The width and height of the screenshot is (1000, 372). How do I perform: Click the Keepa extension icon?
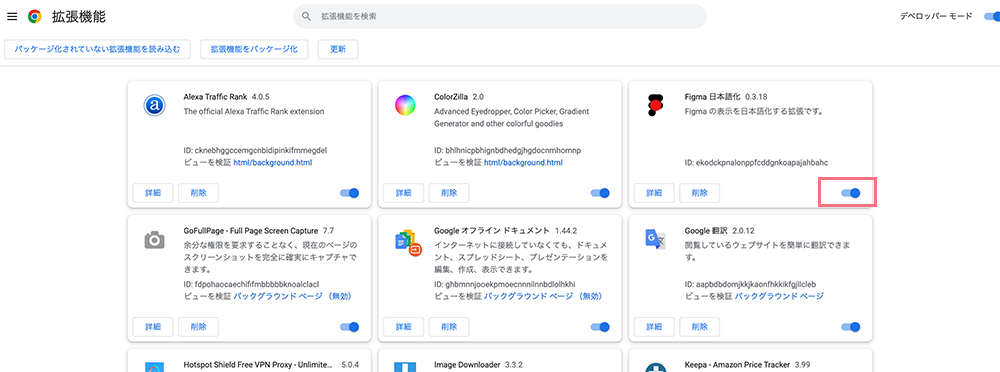coord(655,368)
